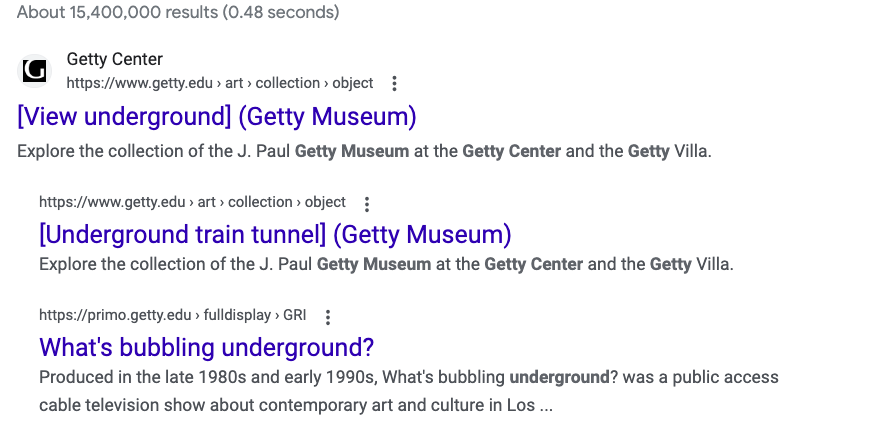Open [Underground train tunnel] (Getty Museum) result

pyautogui.click(x=275, y=234)
